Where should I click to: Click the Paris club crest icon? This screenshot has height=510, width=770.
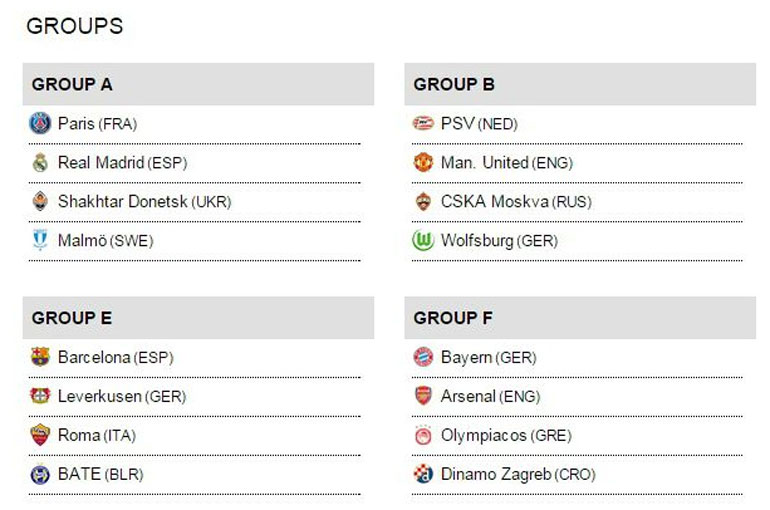pos(40,124)
